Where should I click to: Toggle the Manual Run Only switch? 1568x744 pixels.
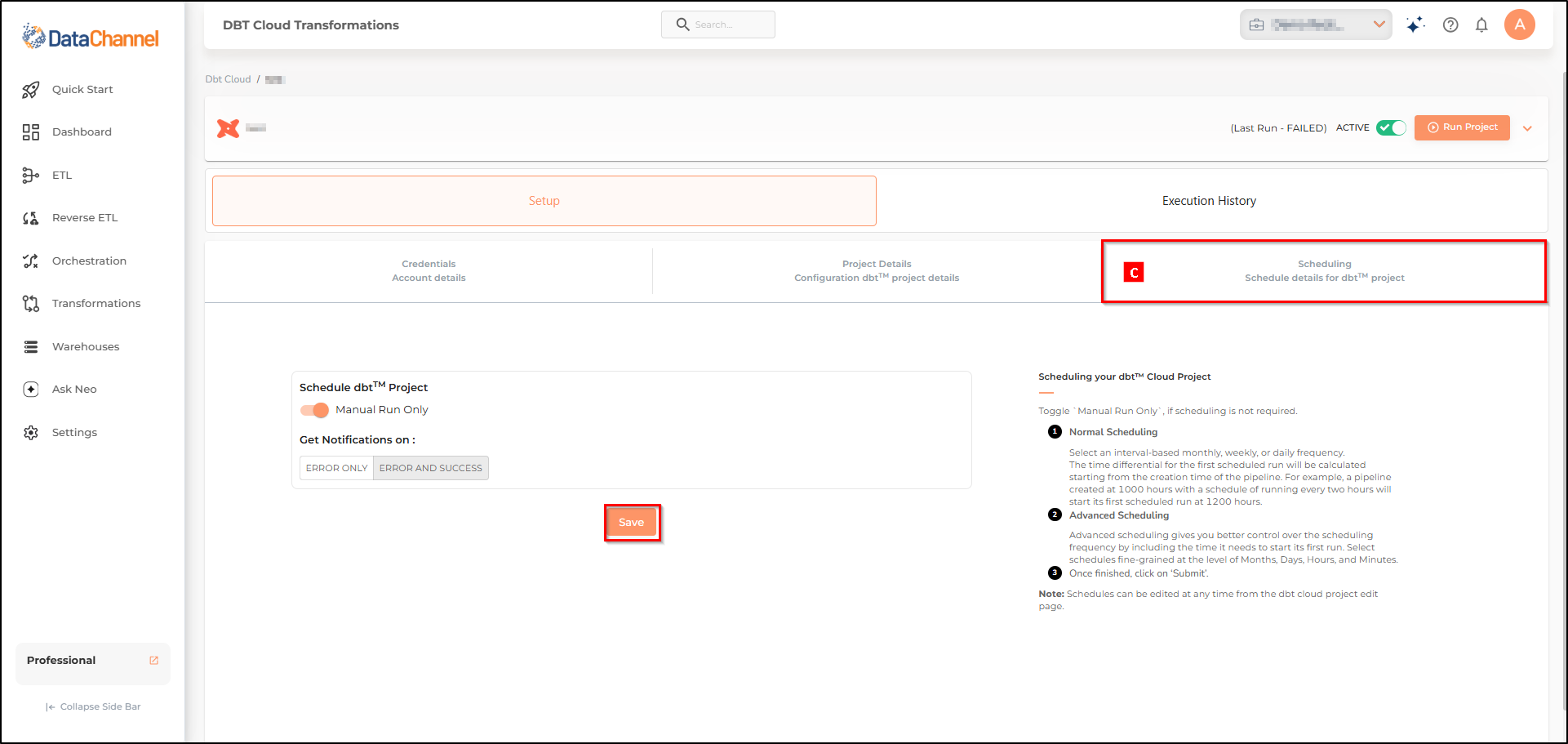[314, 410]
